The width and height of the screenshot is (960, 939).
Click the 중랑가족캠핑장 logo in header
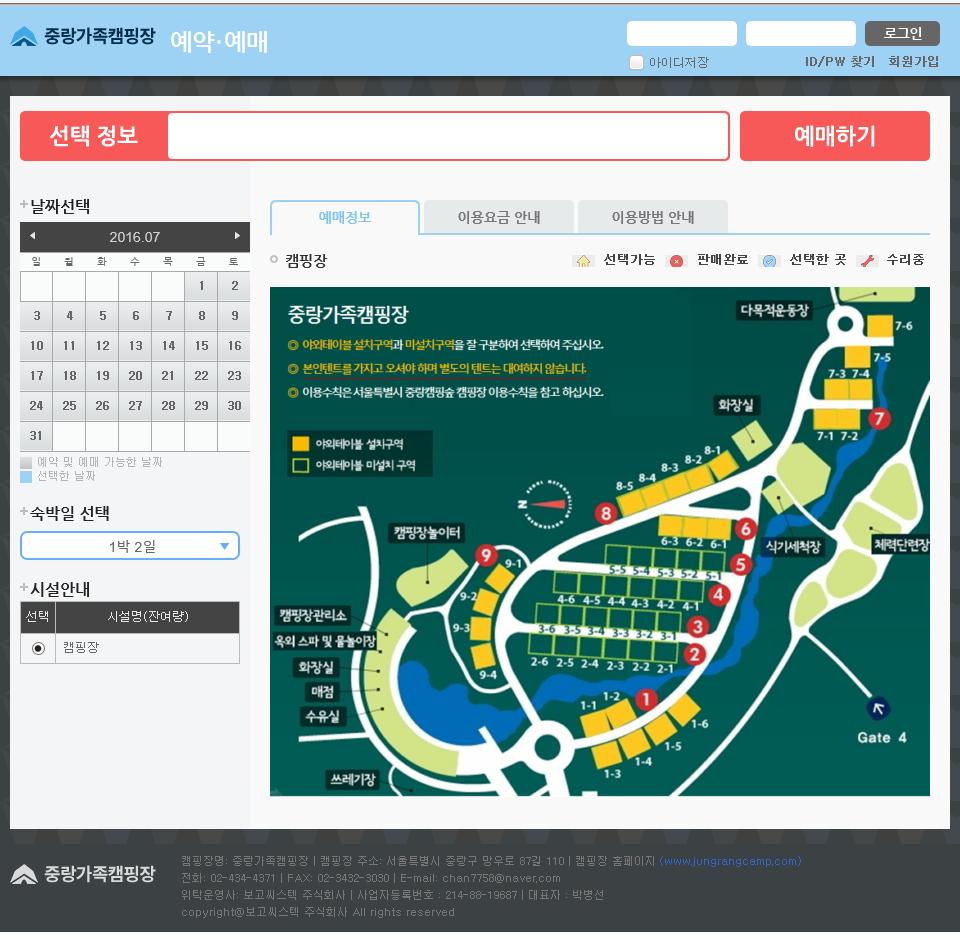tap(83, 37)
